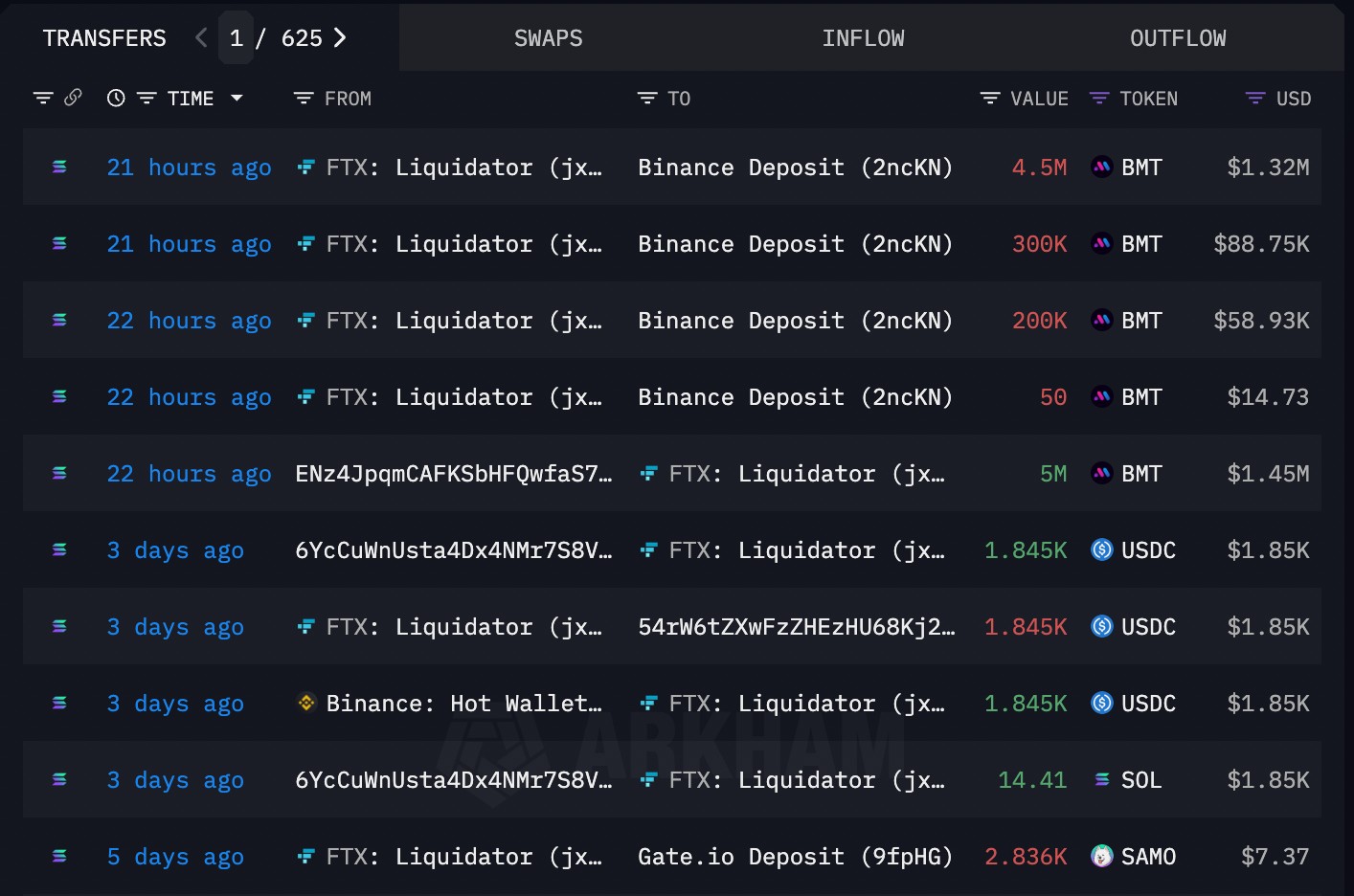This screenshot has height=896, width=1354.
Task: Open the filter icon next to USD
Action: 1255,98
